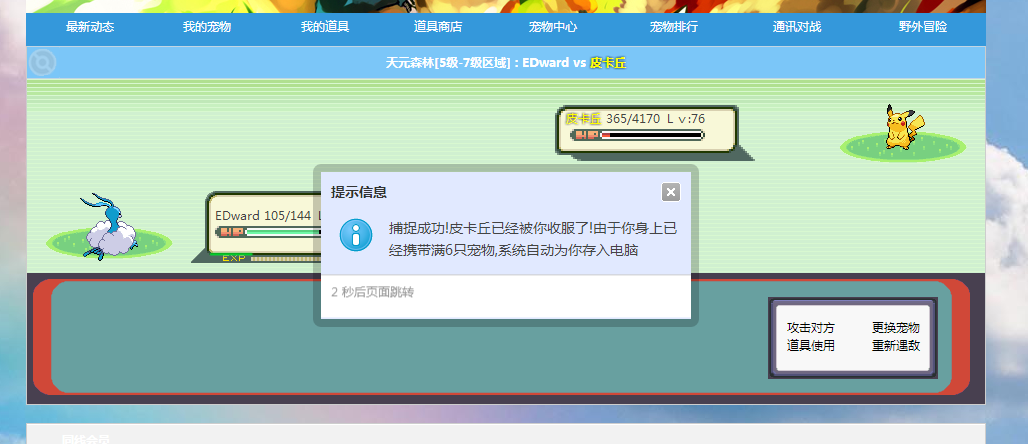
Task: Click the Pikachu sprite on the field
Action: pos(904,127)
